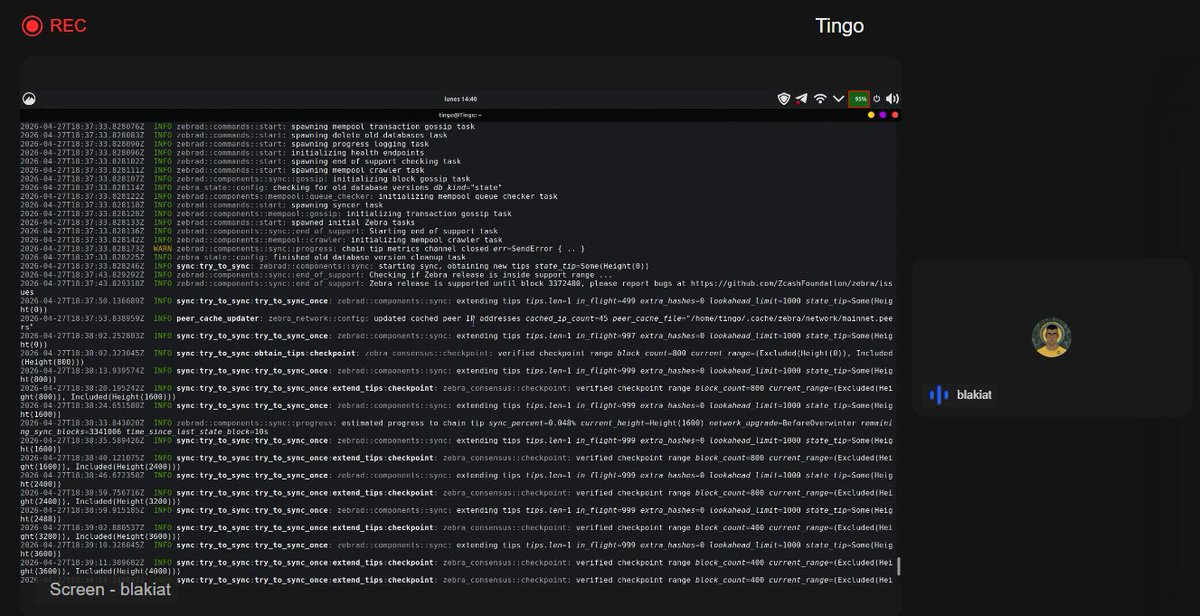This screenshot has height=616, width=1200.
Task: Click the audio level icon beside blakiat
Action: point(939,395)
